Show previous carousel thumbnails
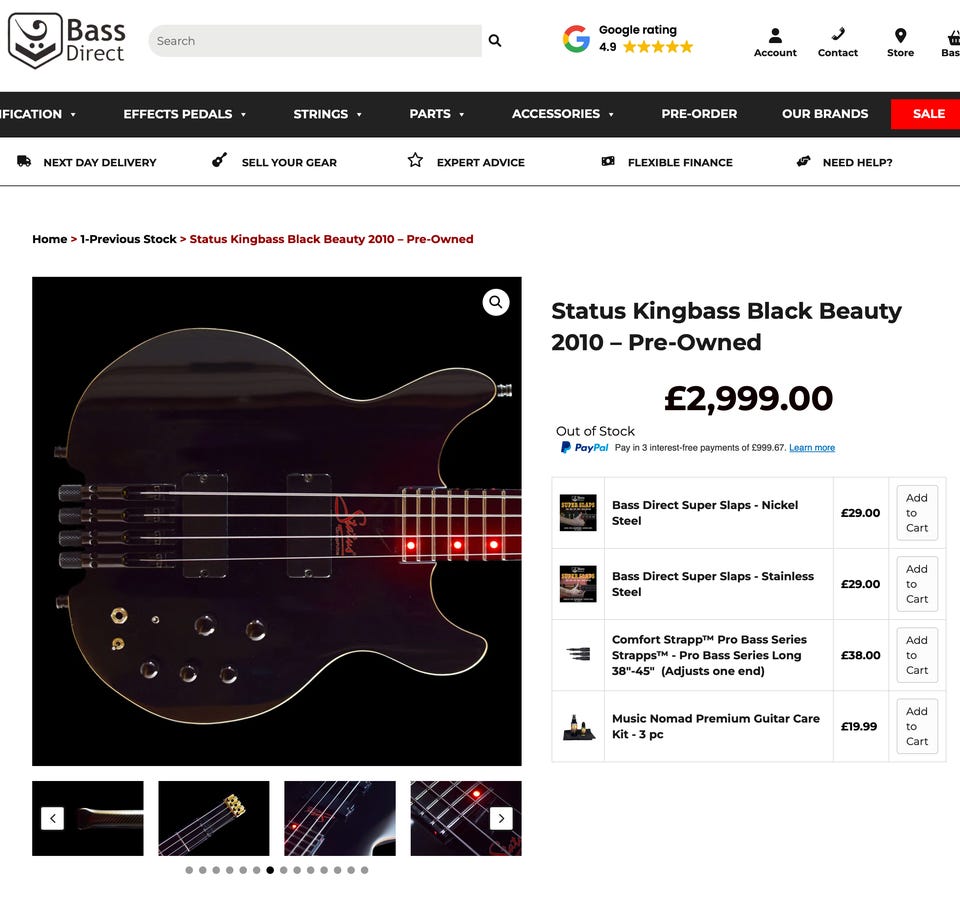 point(53,819)
